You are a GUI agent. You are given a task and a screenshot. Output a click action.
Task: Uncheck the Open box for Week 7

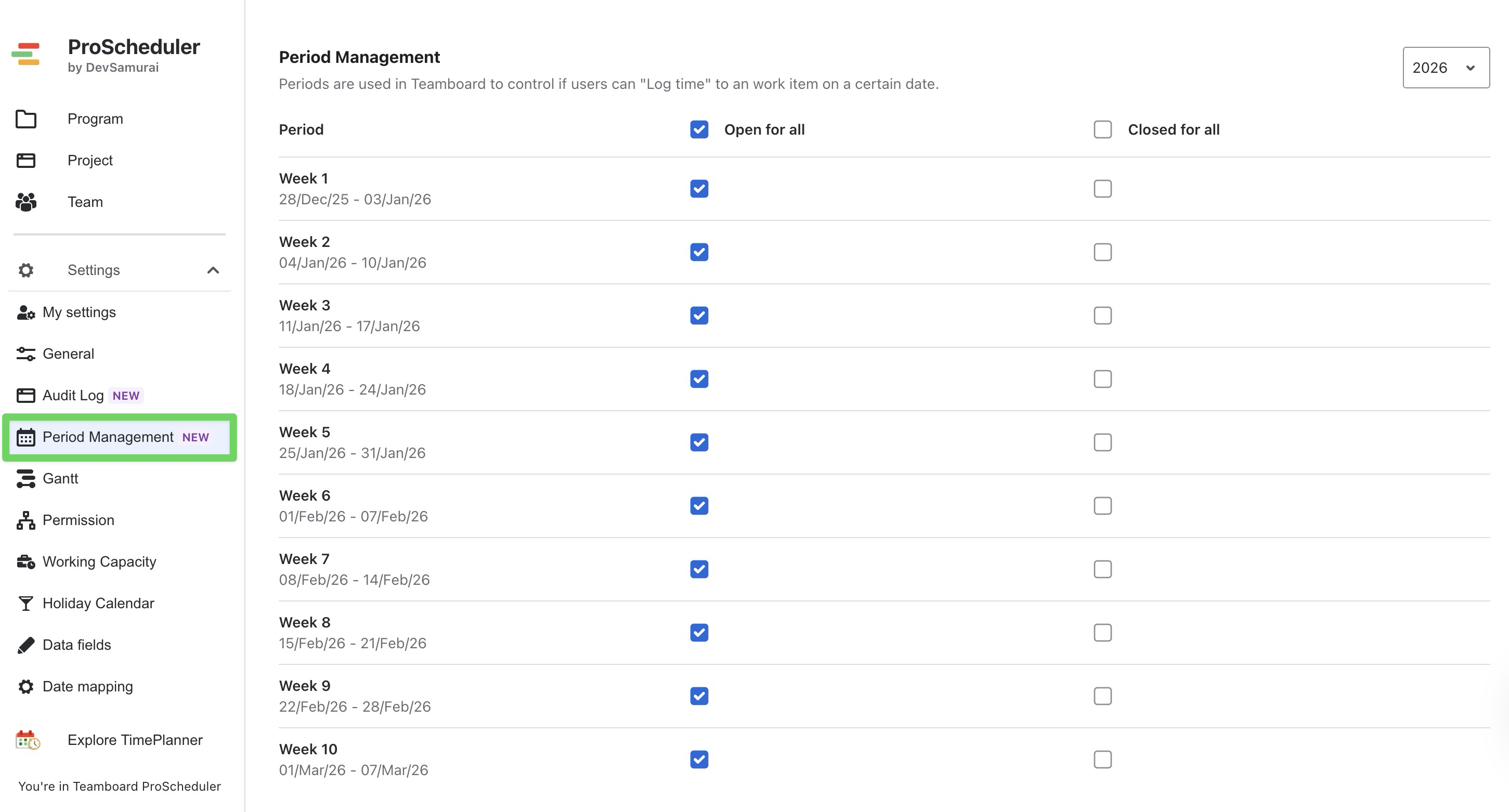point(699,569)
